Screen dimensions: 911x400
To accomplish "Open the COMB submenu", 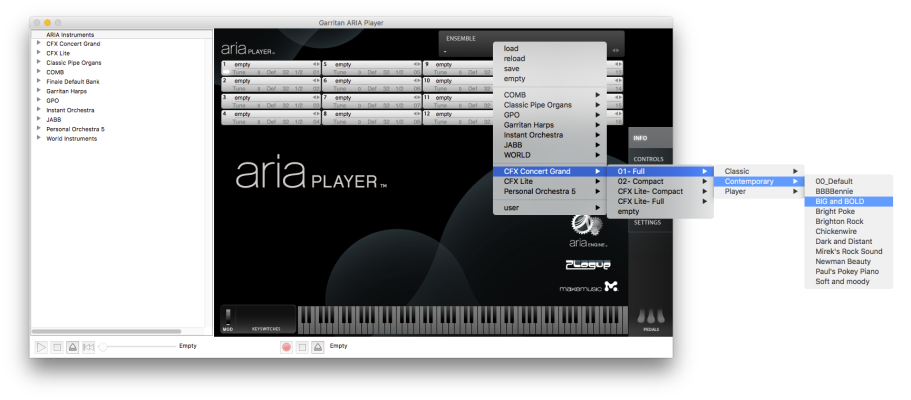I will coord(550,95).
